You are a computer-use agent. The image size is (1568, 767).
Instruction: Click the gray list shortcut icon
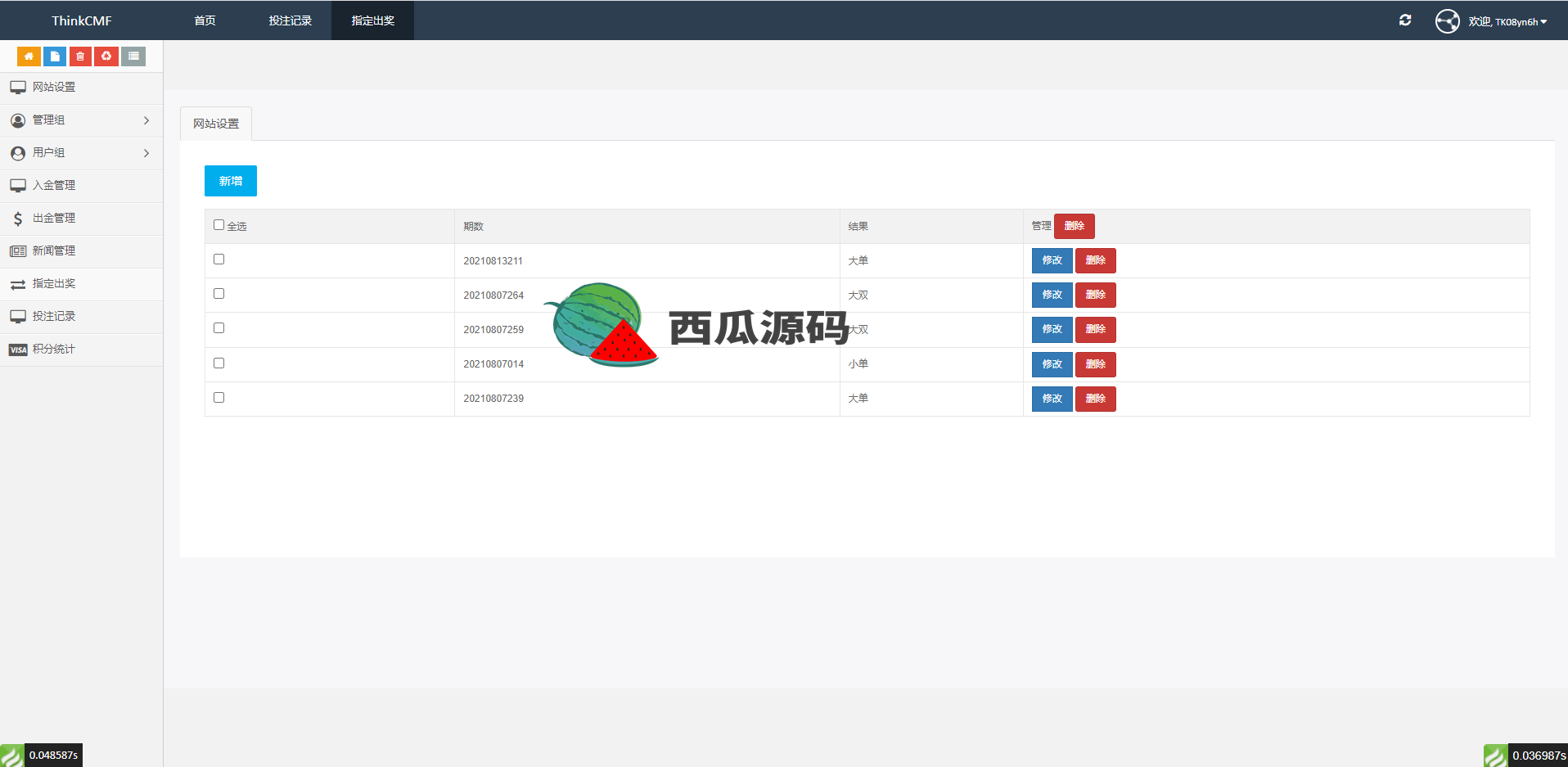[x=133, y=56]
